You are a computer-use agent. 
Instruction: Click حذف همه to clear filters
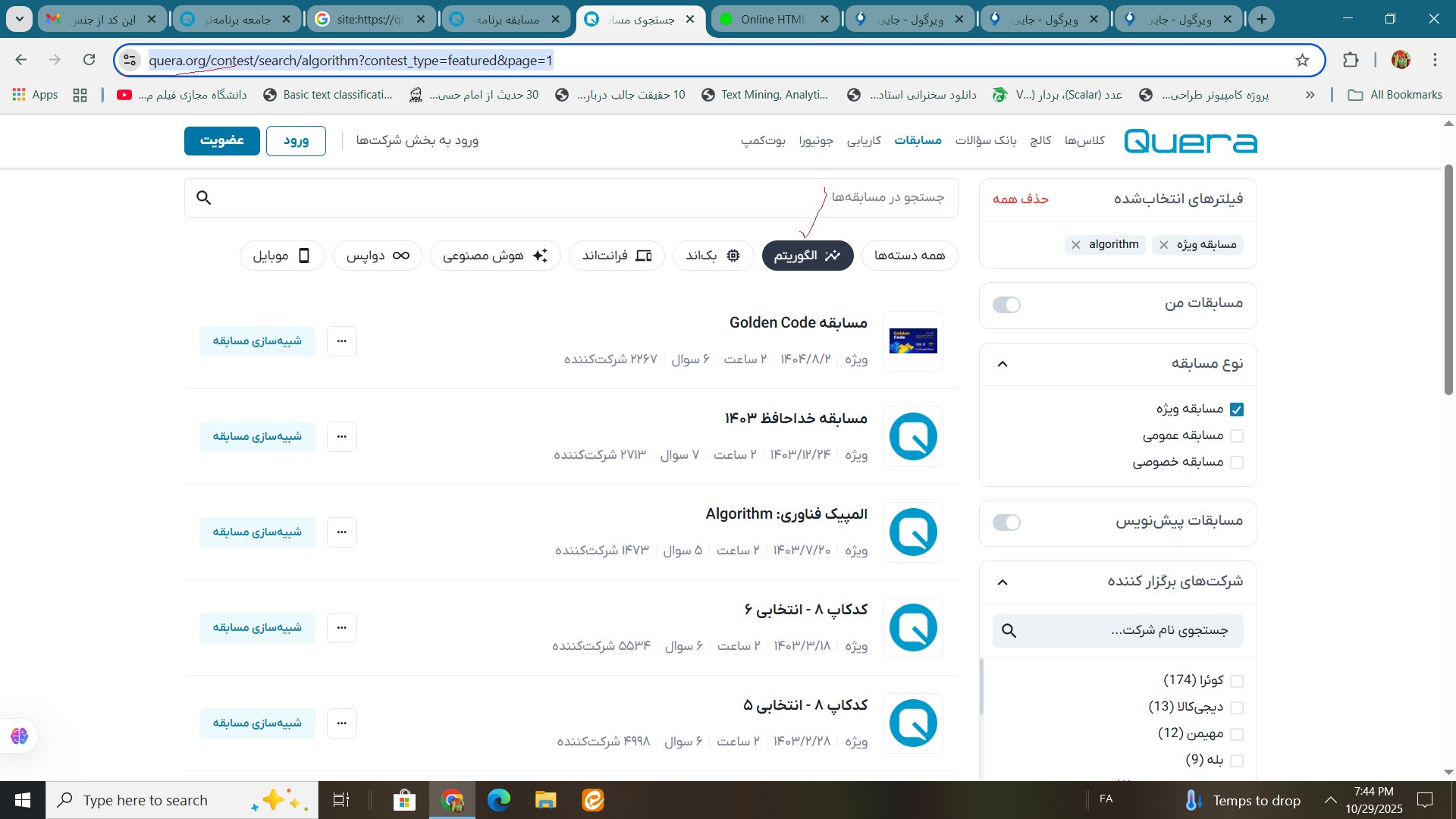1020,199
